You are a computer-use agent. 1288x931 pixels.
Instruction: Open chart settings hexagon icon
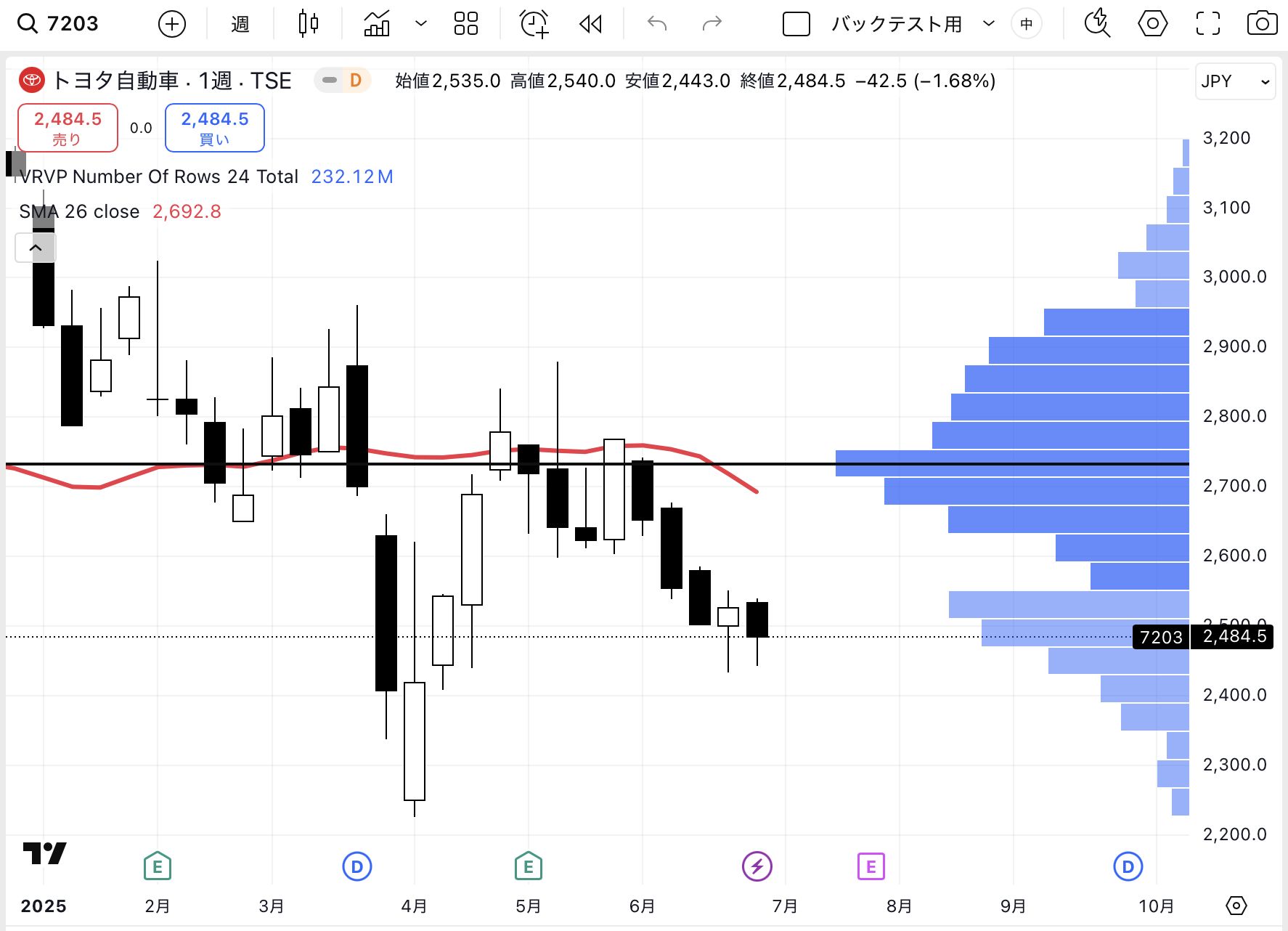pyautogui.click(x=1153, y=24)
